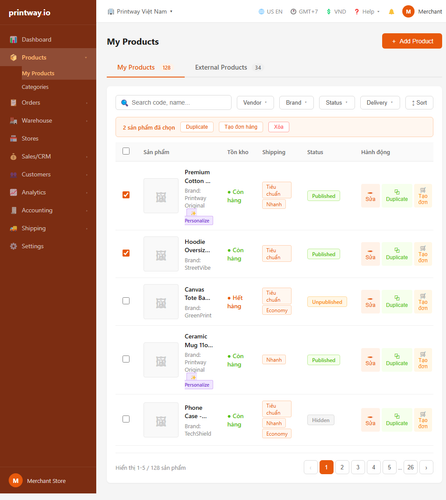Click the Customers people icon
Screen dimensions: 446x500
pyautogui.click(x=13, y=174)
